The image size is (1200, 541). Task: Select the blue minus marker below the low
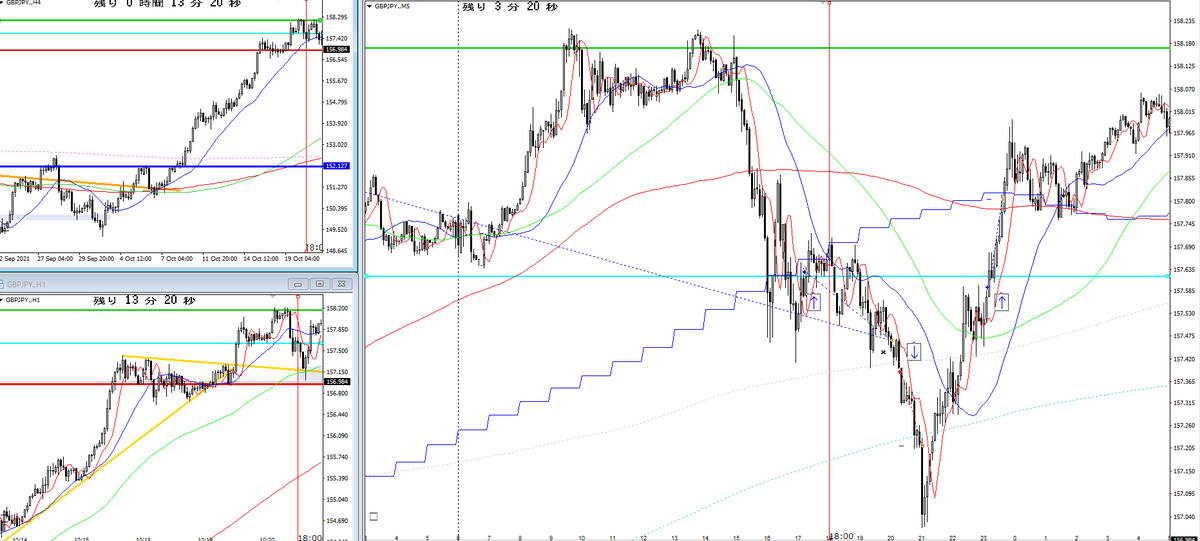coord(902,446)
